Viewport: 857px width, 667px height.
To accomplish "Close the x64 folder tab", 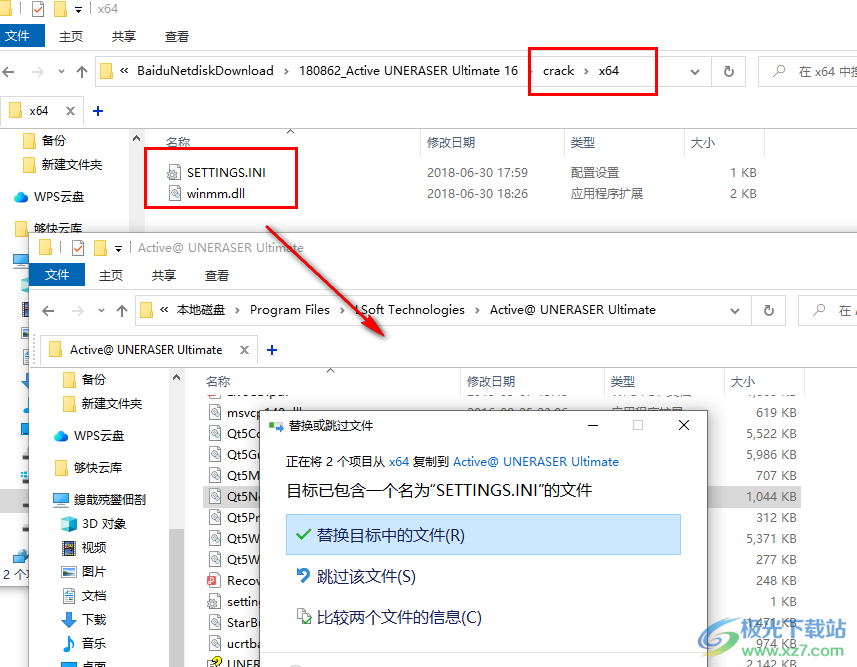I will (x=70, y=111).
